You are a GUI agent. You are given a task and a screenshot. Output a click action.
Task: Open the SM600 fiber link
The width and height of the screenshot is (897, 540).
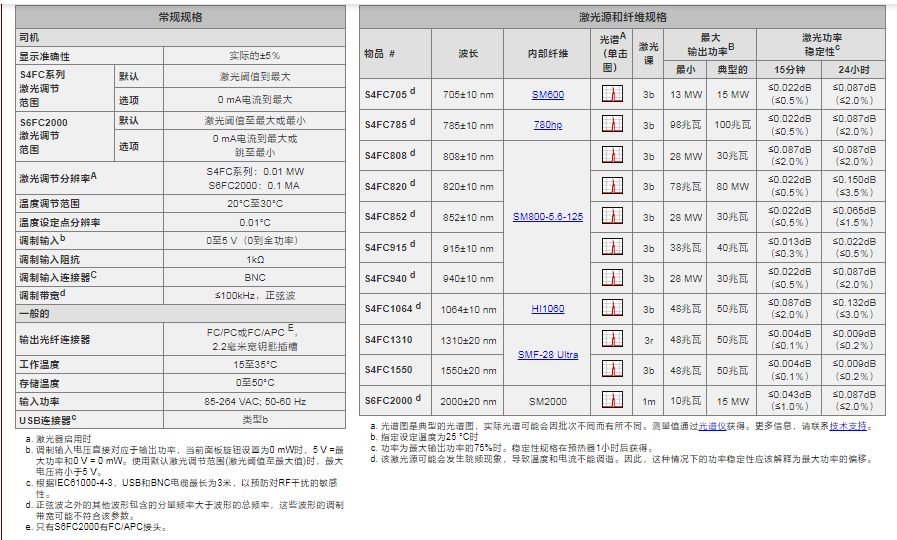pyautogui.click(x=547, y=95)
